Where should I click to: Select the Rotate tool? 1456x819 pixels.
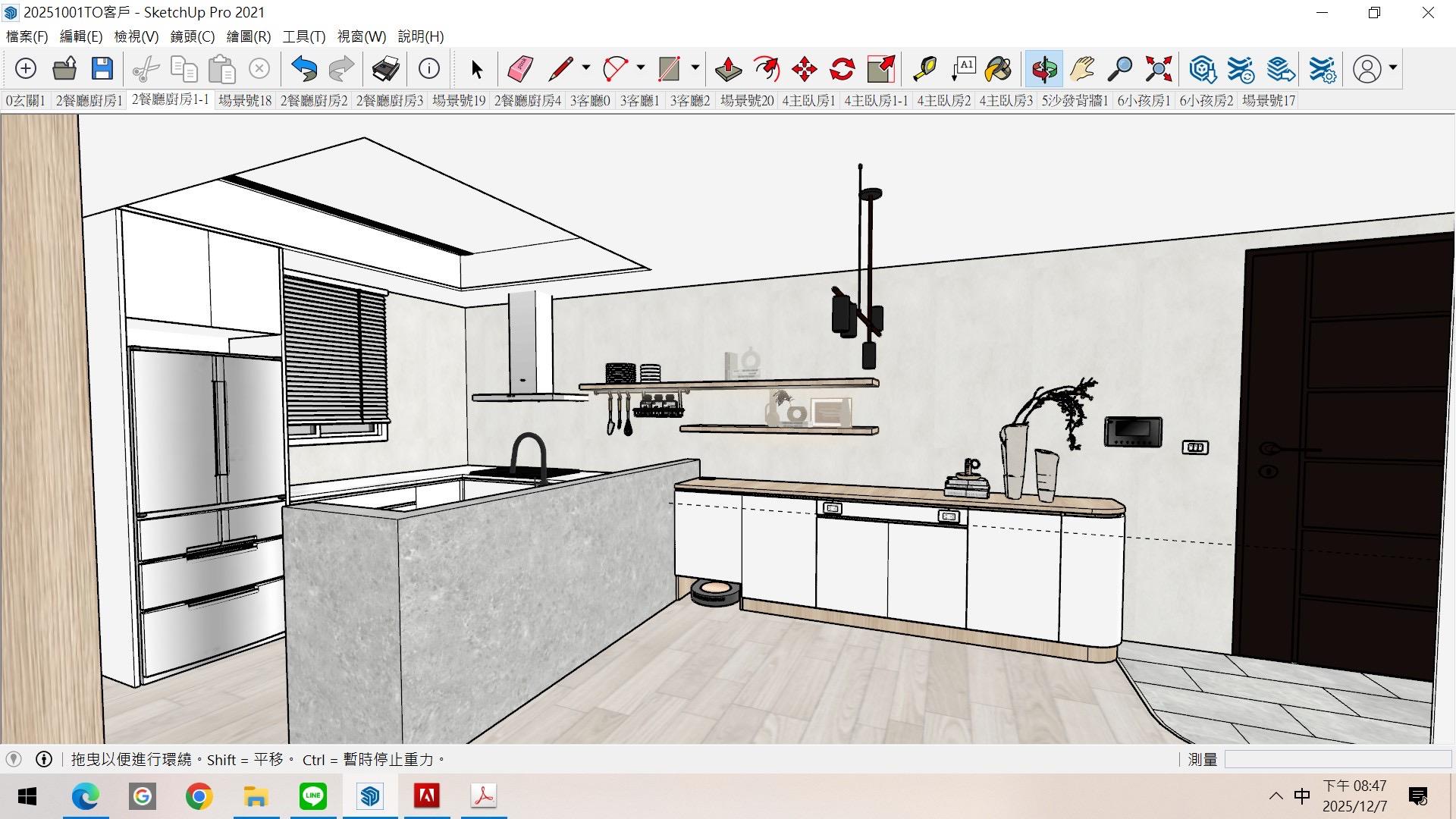tap(842, 69)
